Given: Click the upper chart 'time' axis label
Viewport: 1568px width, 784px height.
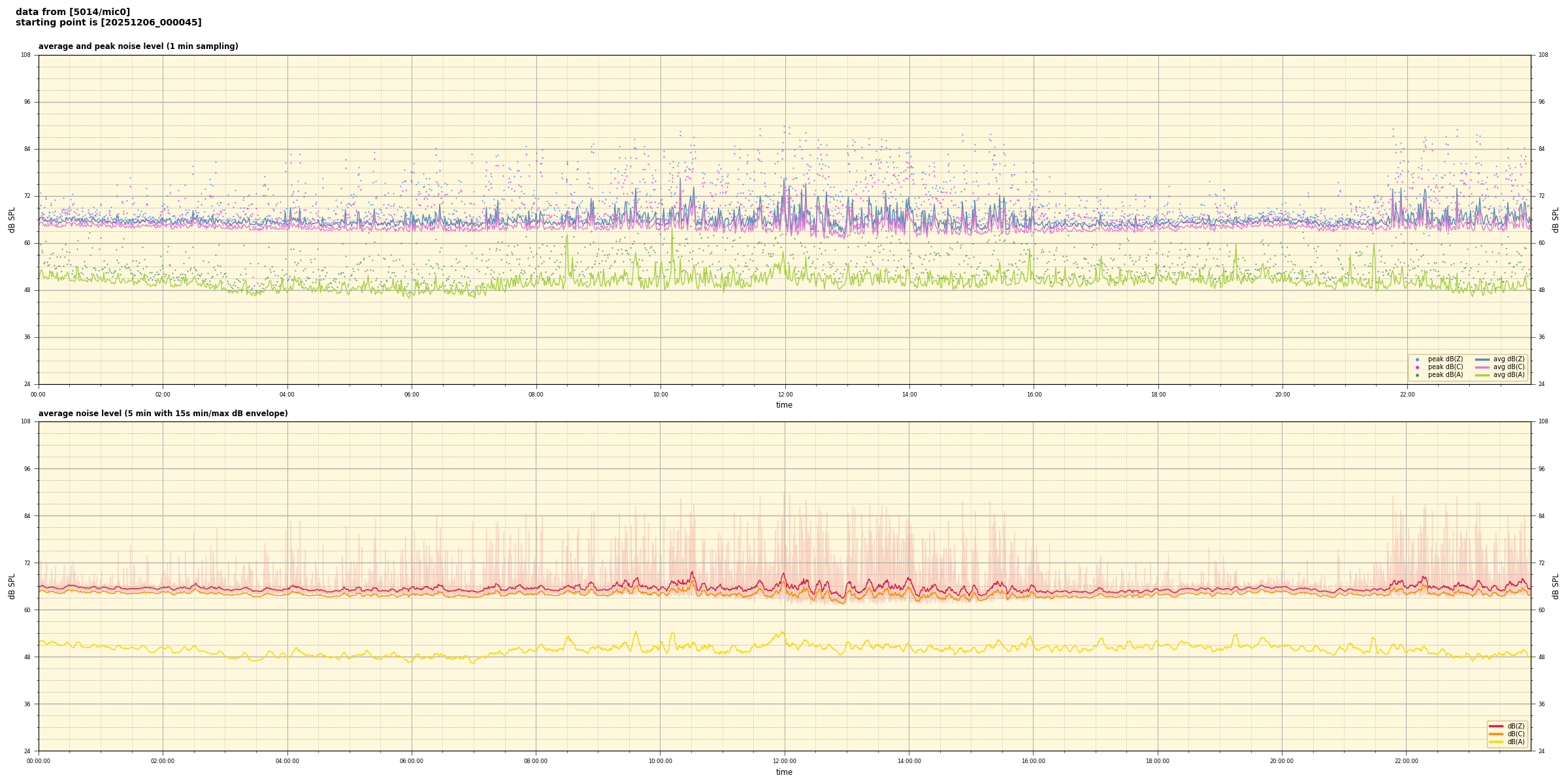Looking at the screenshot, I should (784, 405).
